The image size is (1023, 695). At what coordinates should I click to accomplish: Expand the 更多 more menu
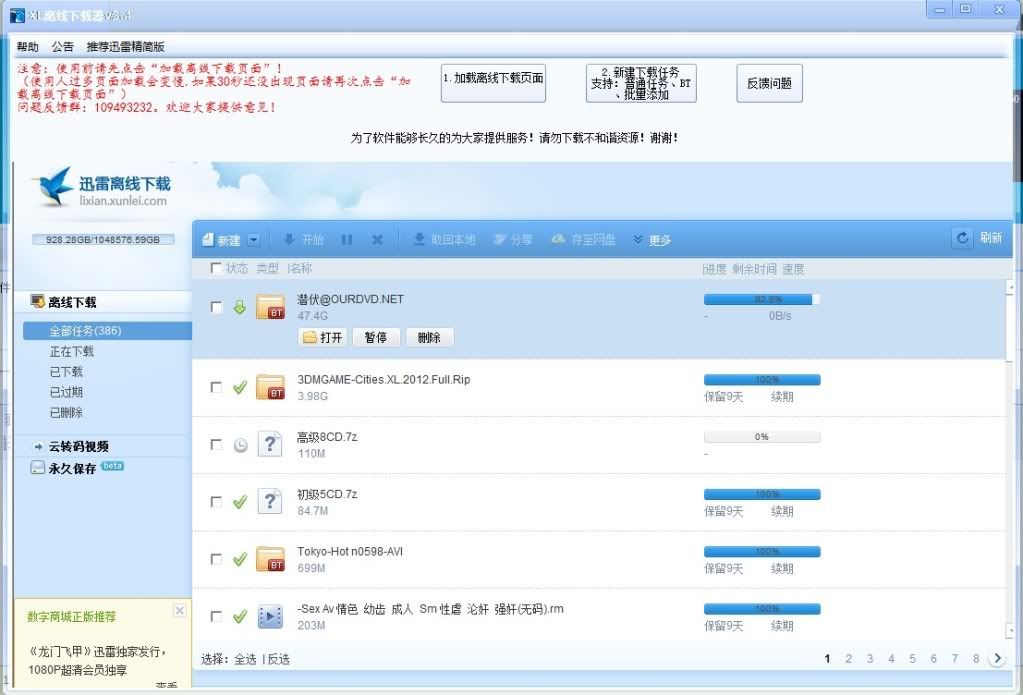(652, 240)
